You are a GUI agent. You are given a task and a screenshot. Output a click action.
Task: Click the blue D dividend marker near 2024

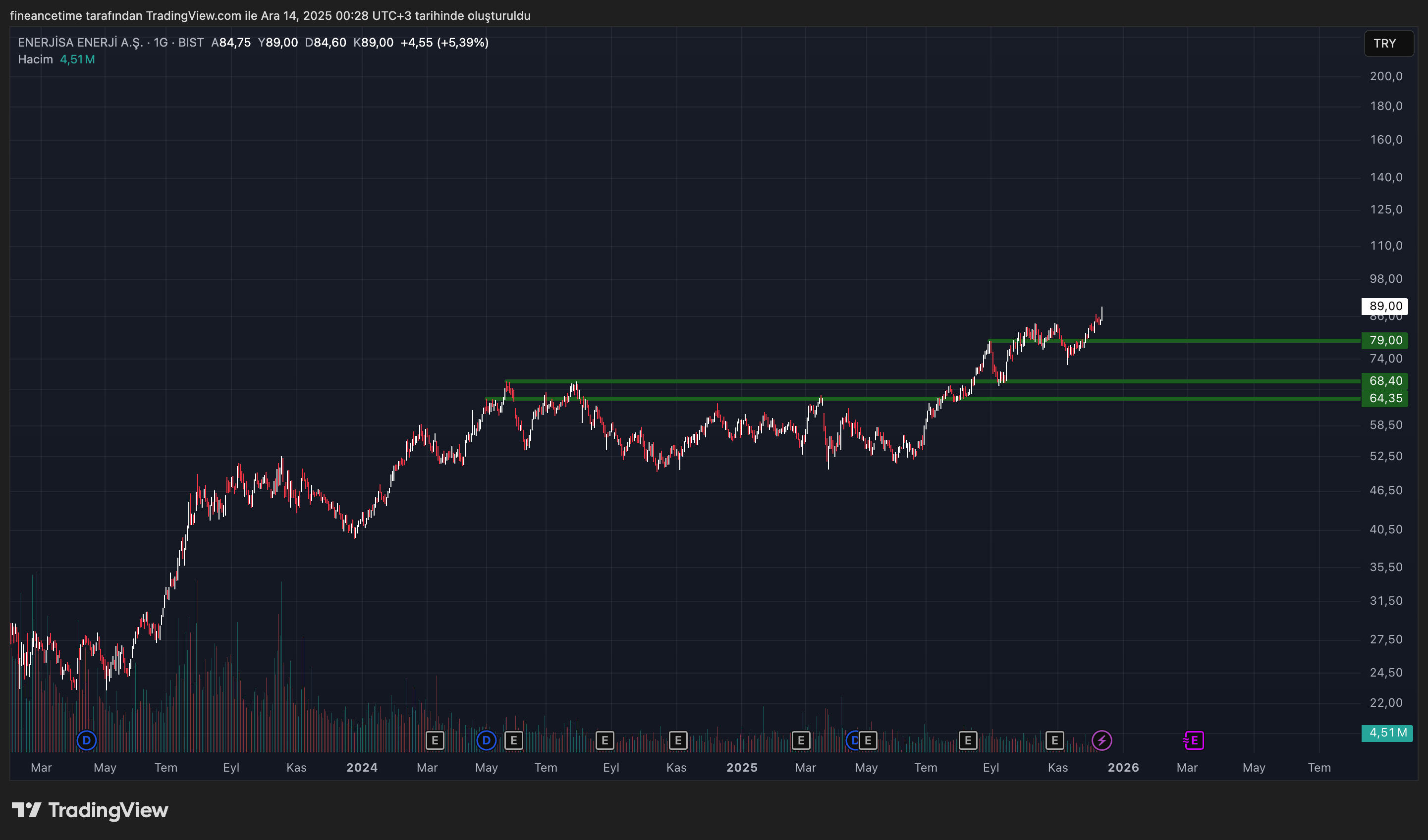click(x=486, y=740)
